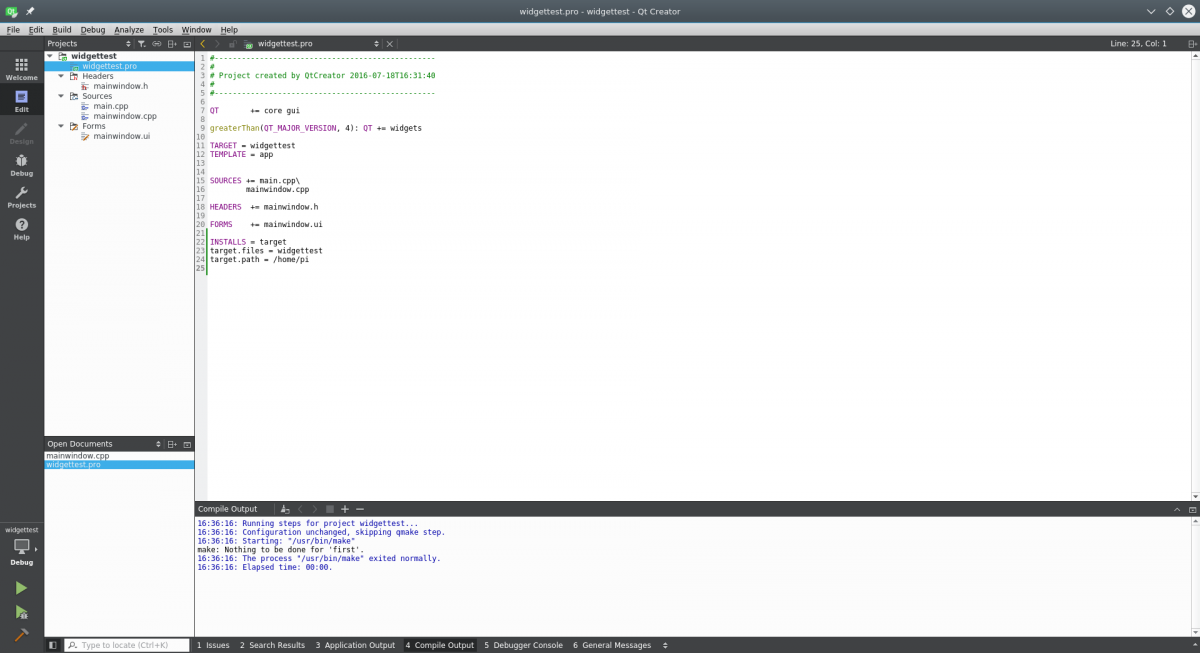Collapse the Headers folder in tree
Image resolution: width=1200 pixels, height=653 pixels.
pyautogui.click(x=61, y=76)
